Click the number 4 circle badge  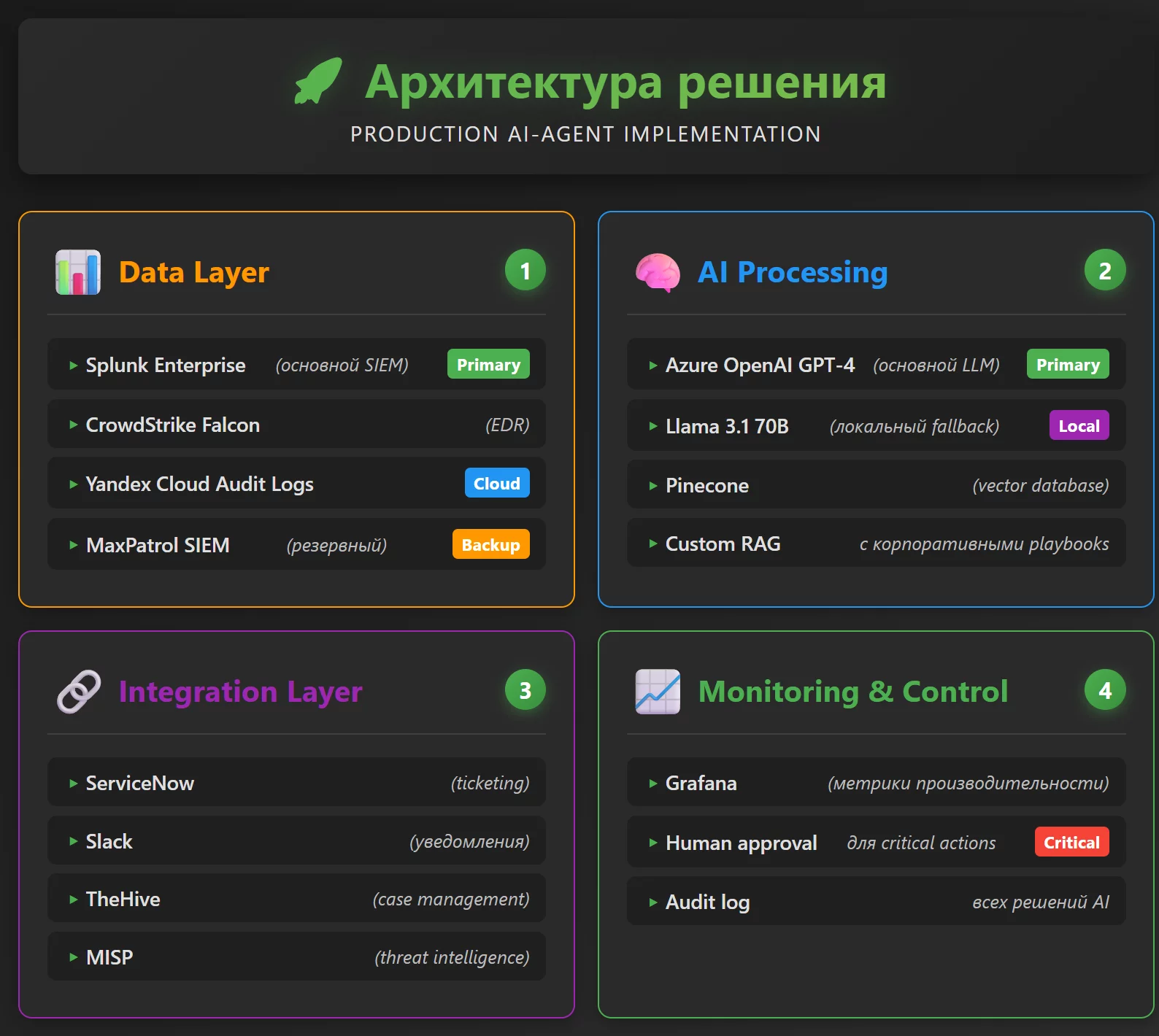1105,690
